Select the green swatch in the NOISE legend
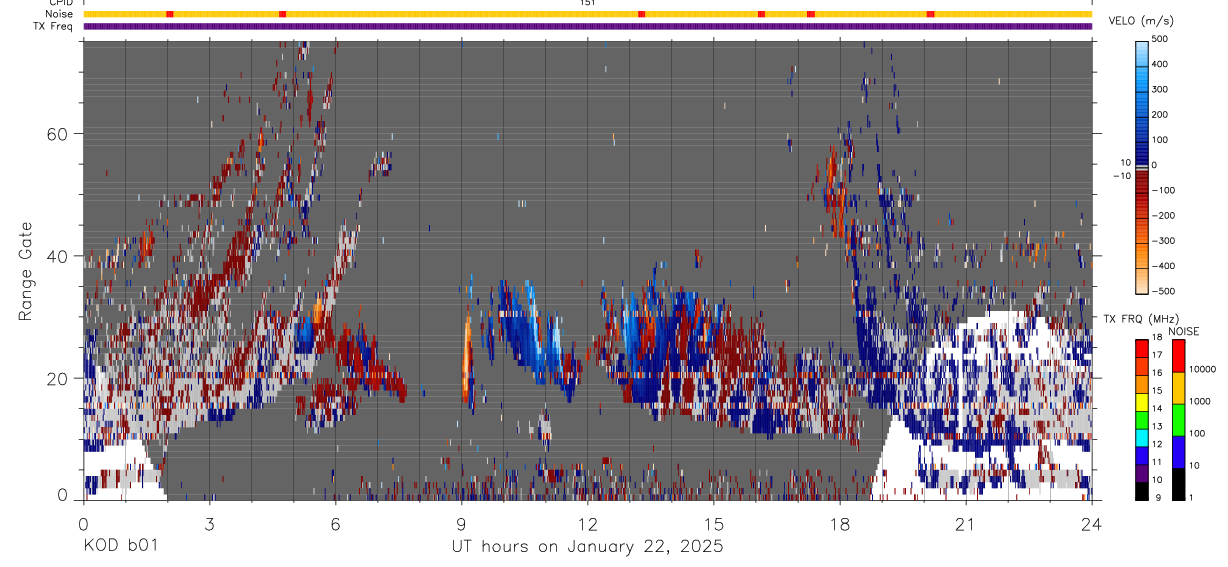Viewport: 1228px width, 567px height. click(1178, 418)
